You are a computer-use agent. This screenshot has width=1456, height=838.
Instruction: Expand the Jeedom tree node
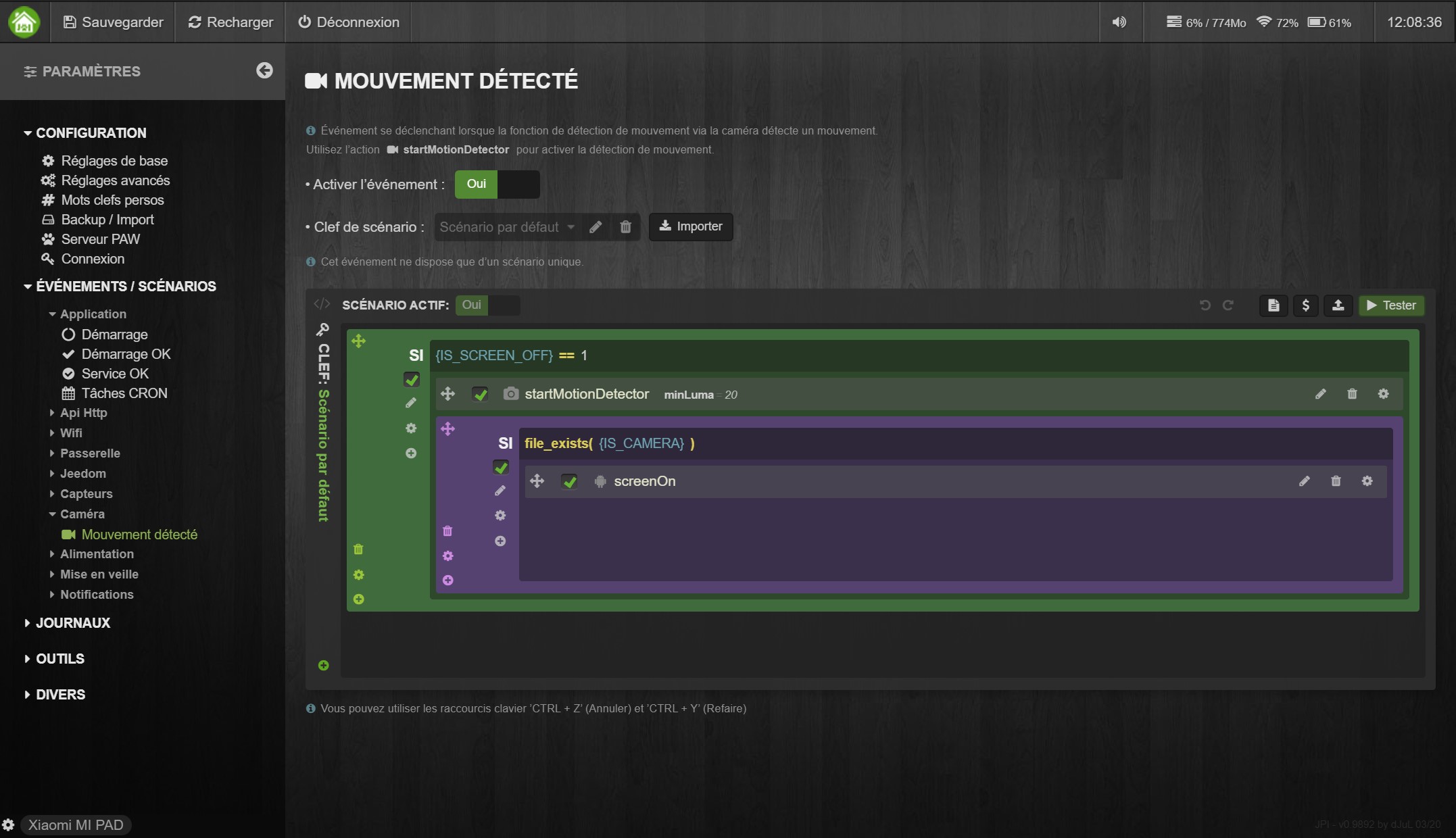[x=82, y=474]
